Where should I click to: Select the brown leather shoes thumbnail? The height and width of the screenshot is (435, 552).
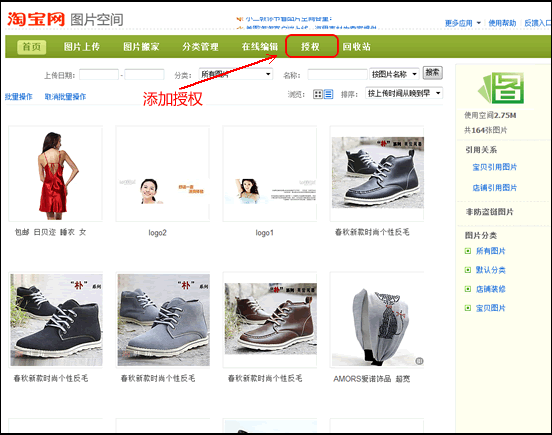pyautogui.click(x=270, y=320)
